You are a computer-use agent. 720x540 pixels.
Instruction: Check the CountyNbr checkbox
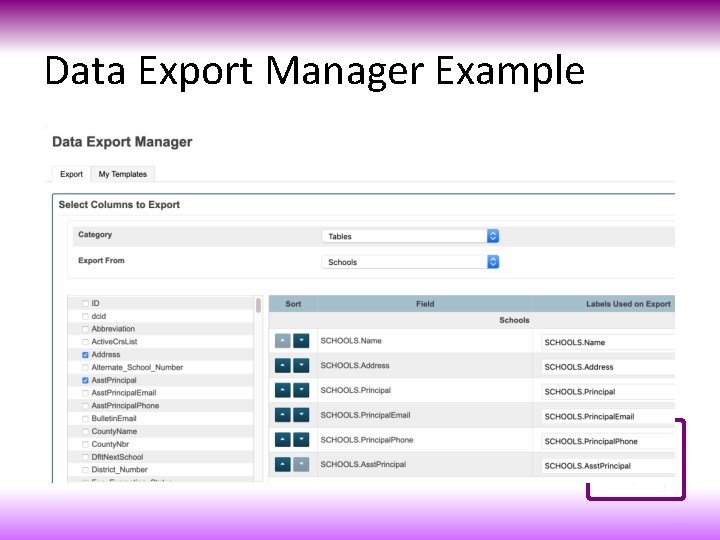tap(85, 444)
